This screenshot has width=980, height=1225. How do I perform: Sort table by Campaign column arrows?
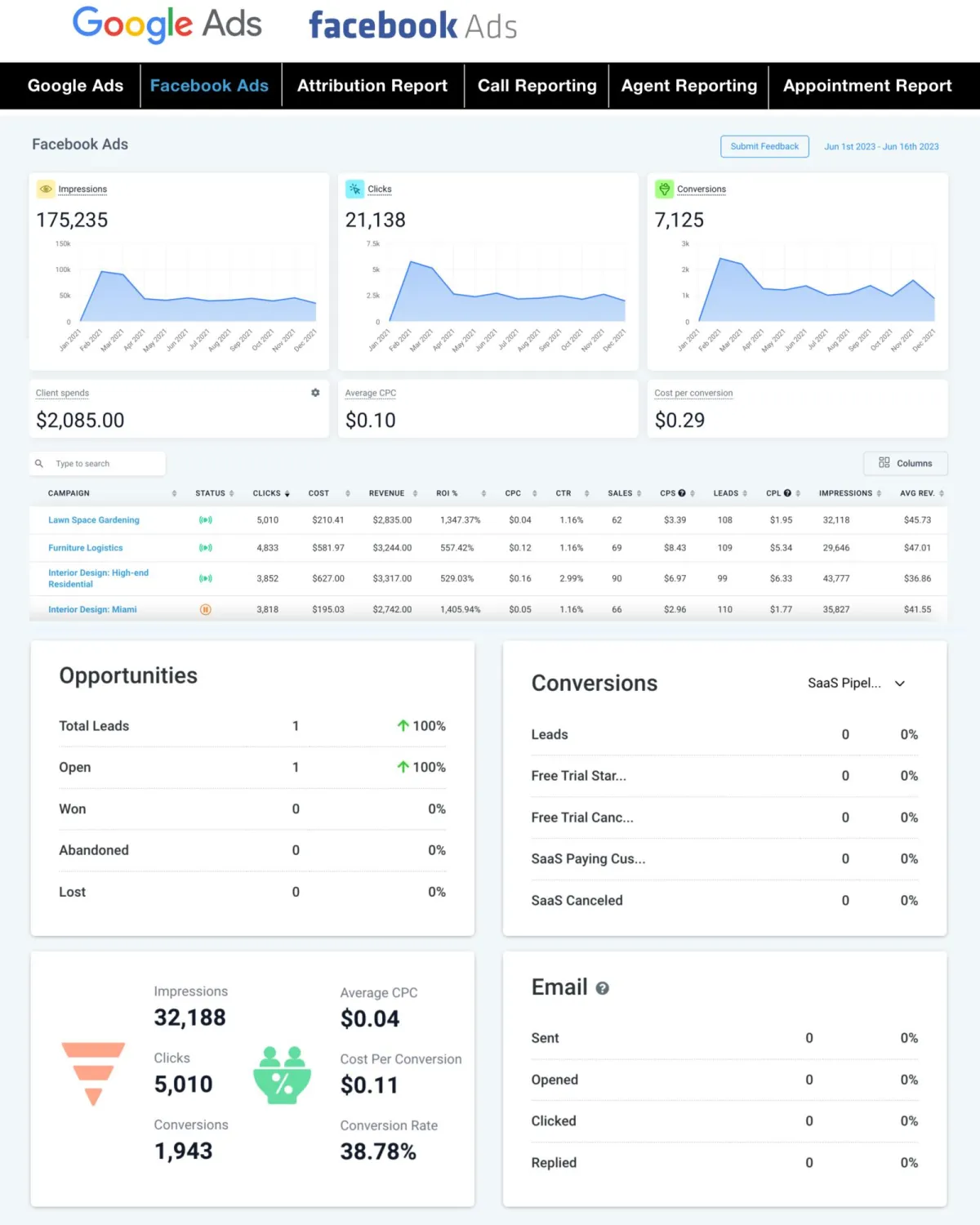pyautogui.click(x=174, y=493)
